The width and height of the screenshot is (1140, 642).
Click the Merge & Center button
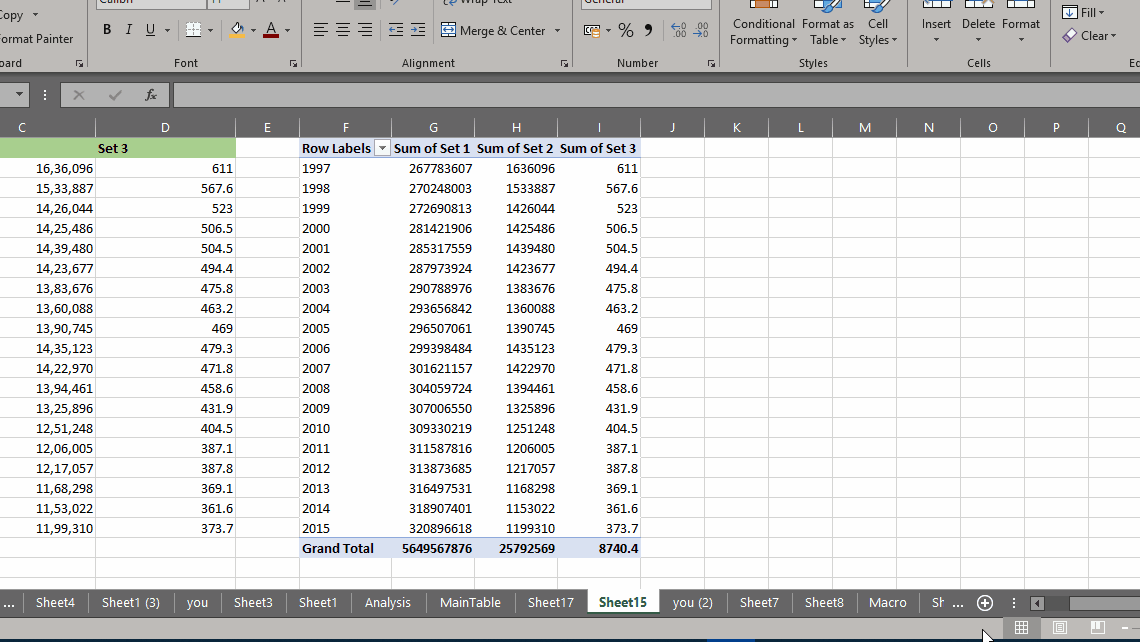pyautogui.click(x=494, y=31)
